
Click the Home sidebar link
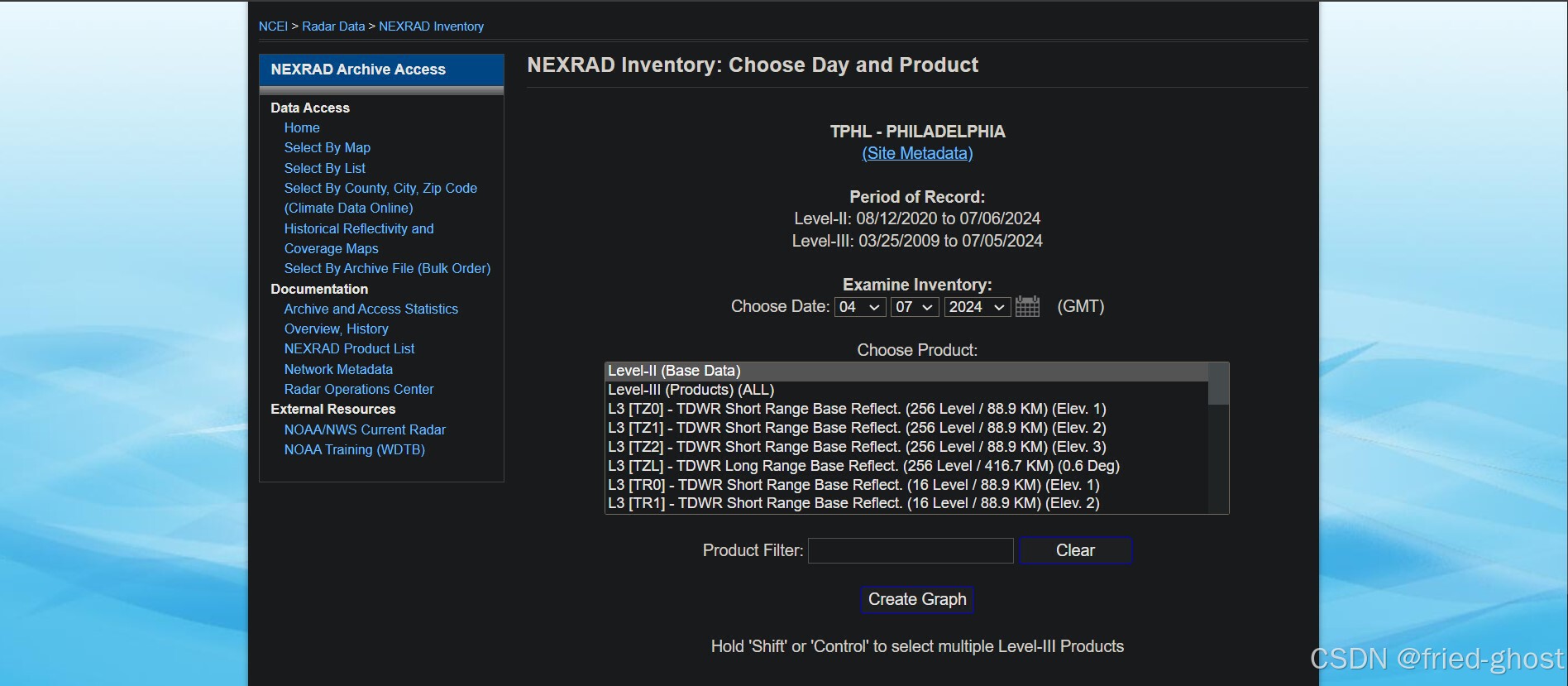pyautogui.click(x=302, y=127)
